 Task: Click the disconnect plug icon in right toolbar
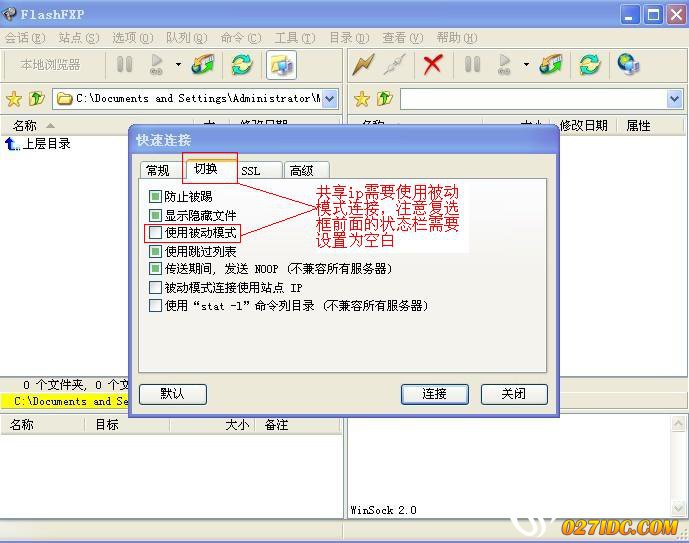pos(395,65)
